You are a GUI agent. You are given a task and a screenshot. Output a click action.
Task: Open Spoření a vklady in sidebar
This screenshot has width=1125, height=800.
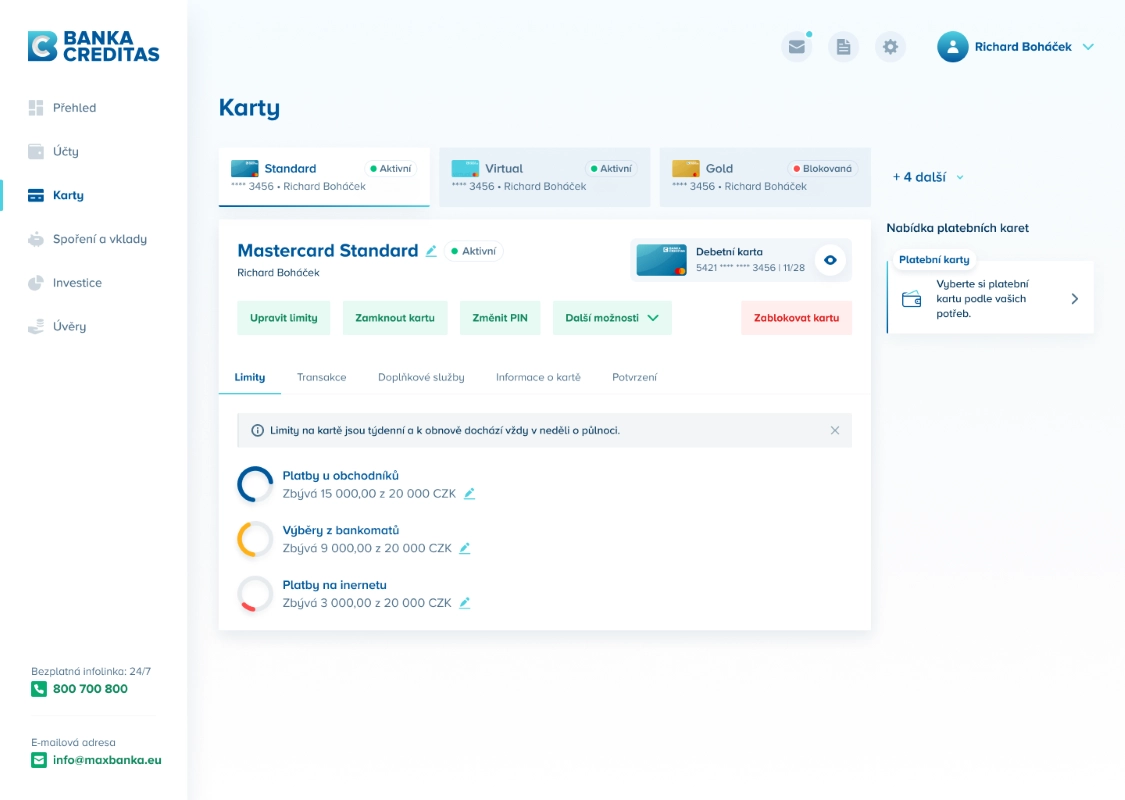click(99, 239)
